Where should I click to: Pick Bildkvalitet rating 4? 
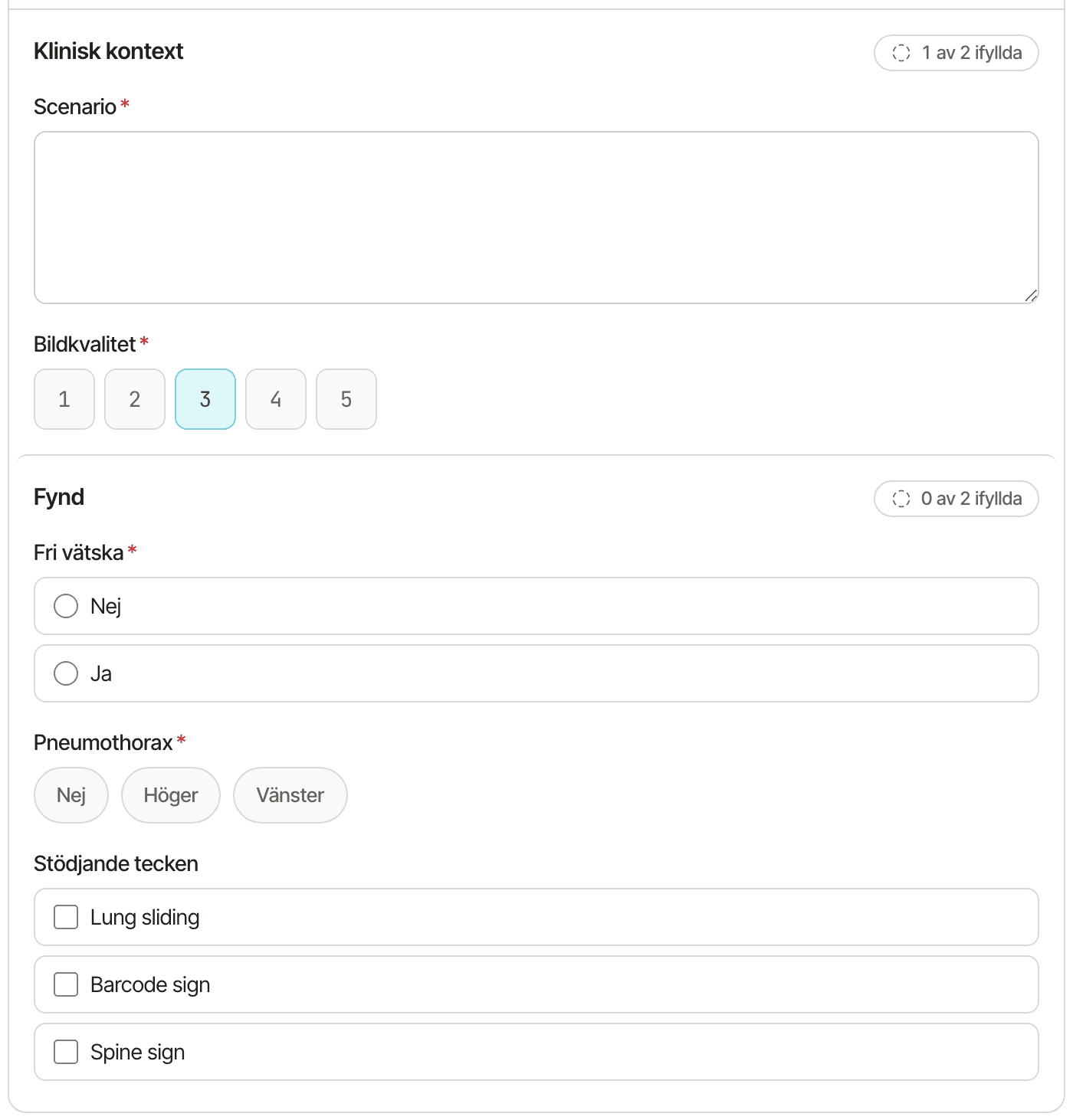pyautogui.click(x=276, y=399)
